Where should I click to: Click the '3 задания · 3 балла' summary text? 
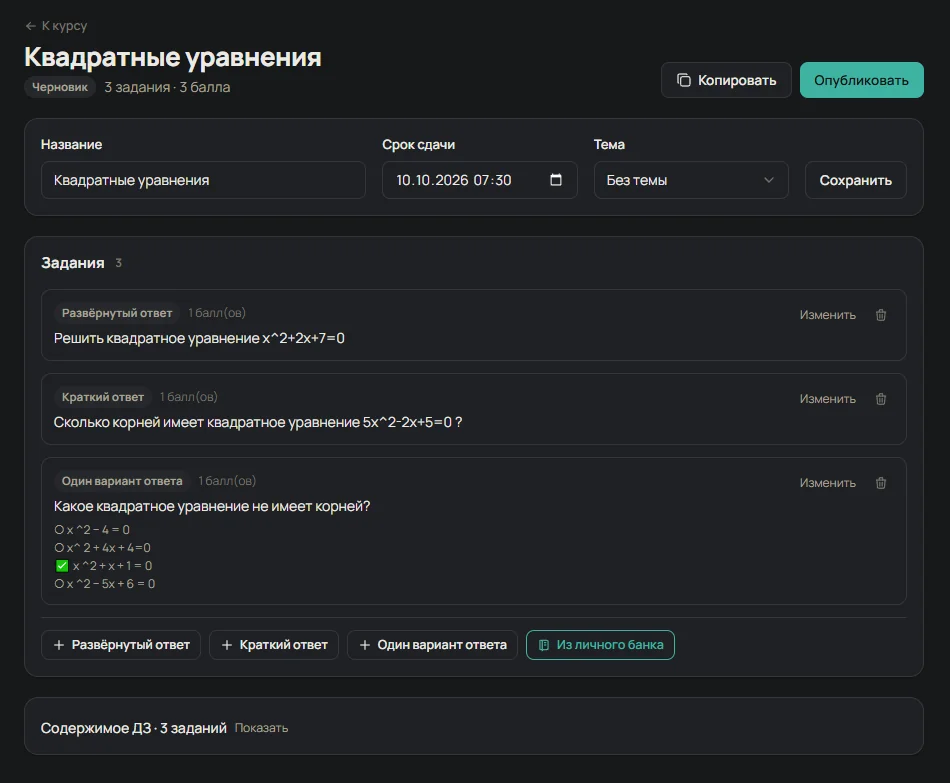[167, 87]
